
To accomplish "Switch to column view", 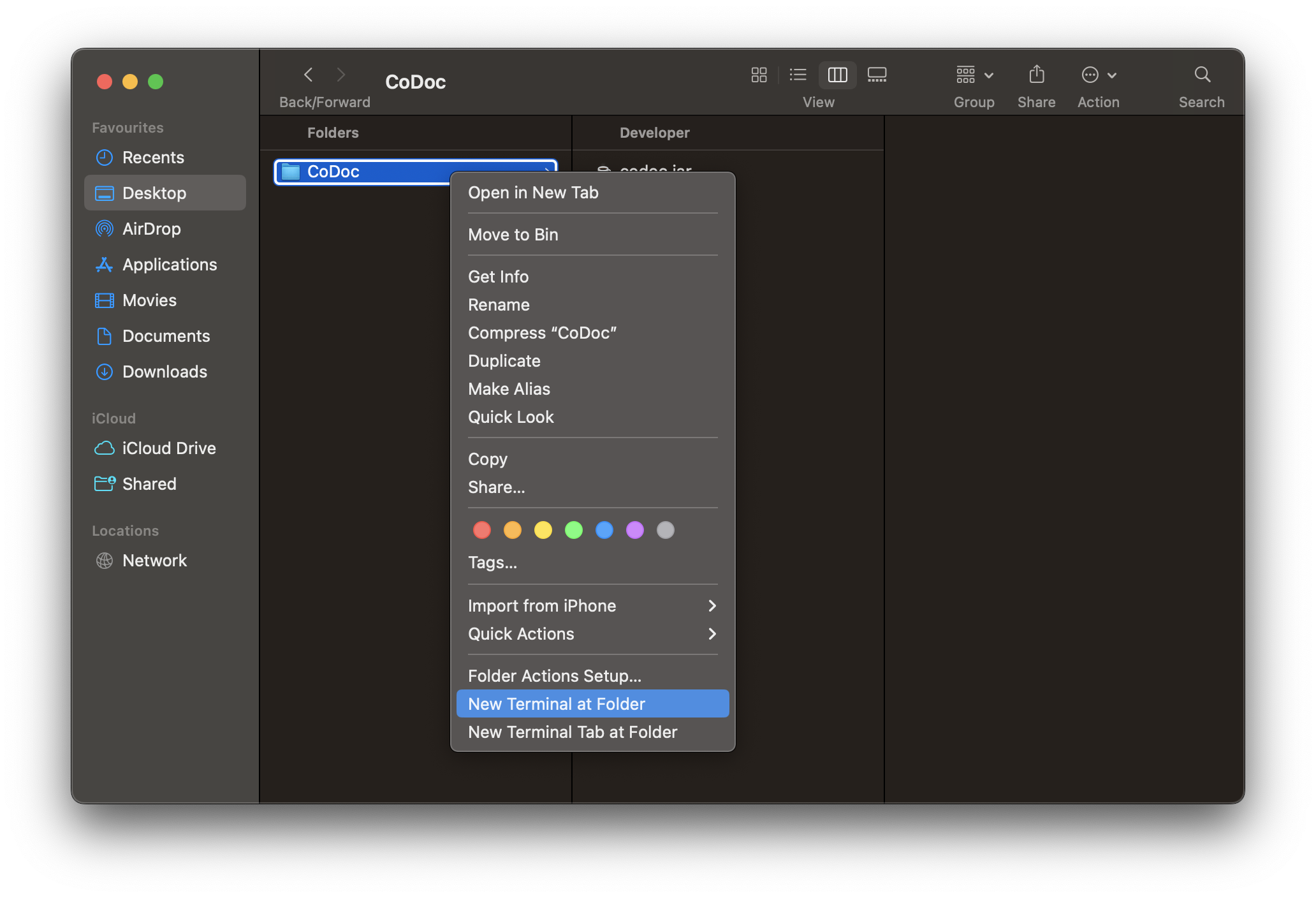I will pos(837,75).
